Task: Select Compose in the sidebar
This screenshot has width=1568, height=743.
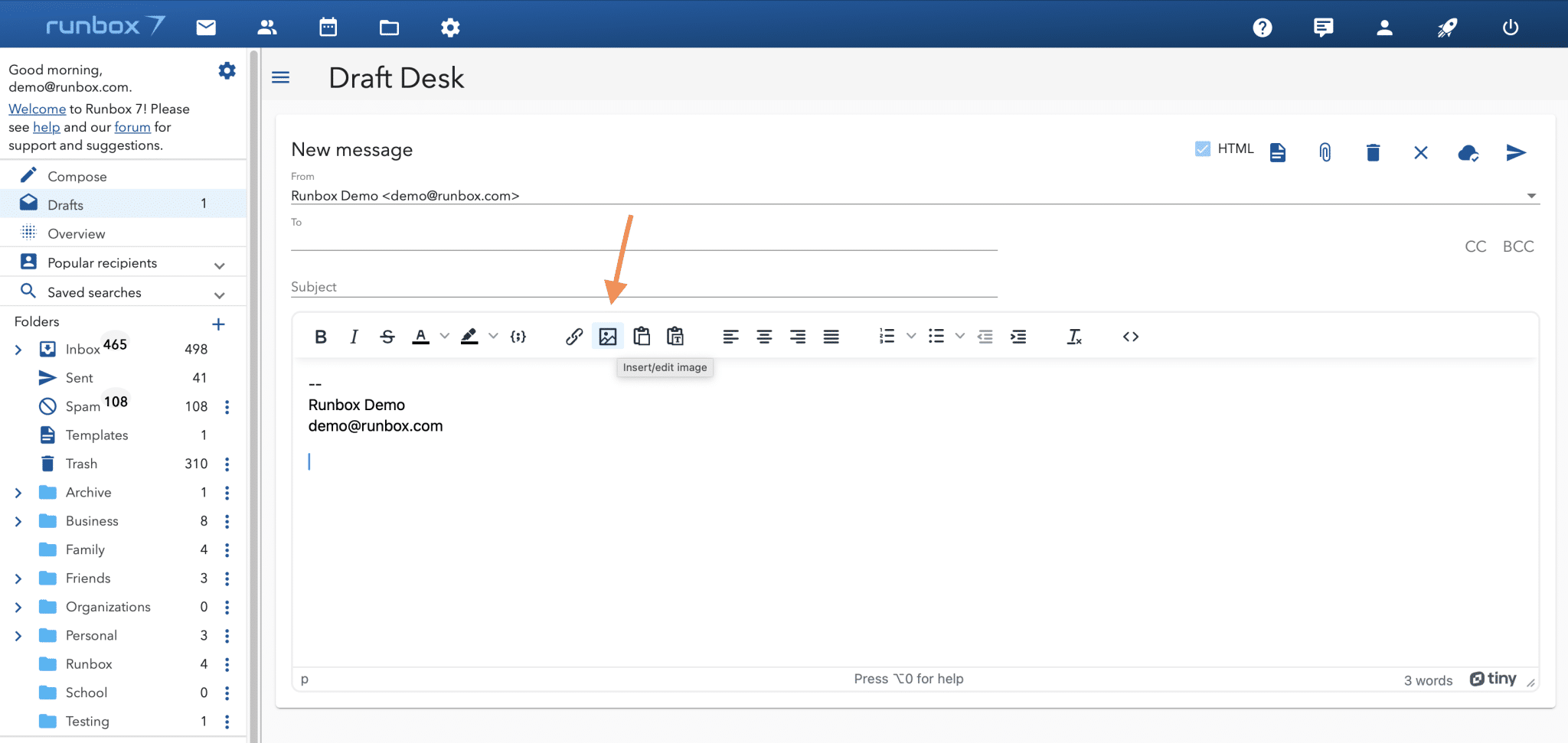Action: [x=77, y=176]
